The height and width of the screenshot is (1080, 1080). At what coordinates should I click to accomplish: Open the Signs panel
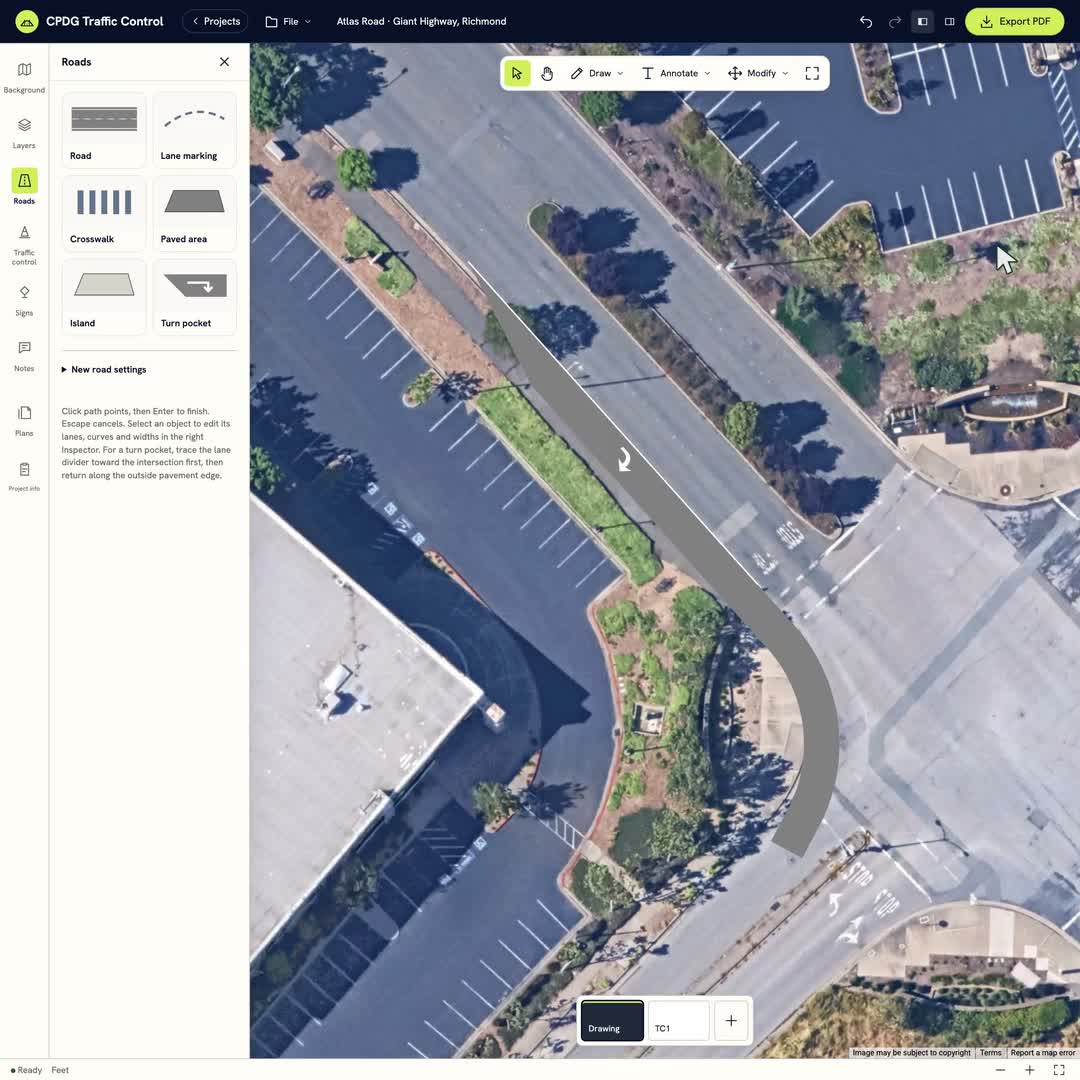tap(24, 300)
